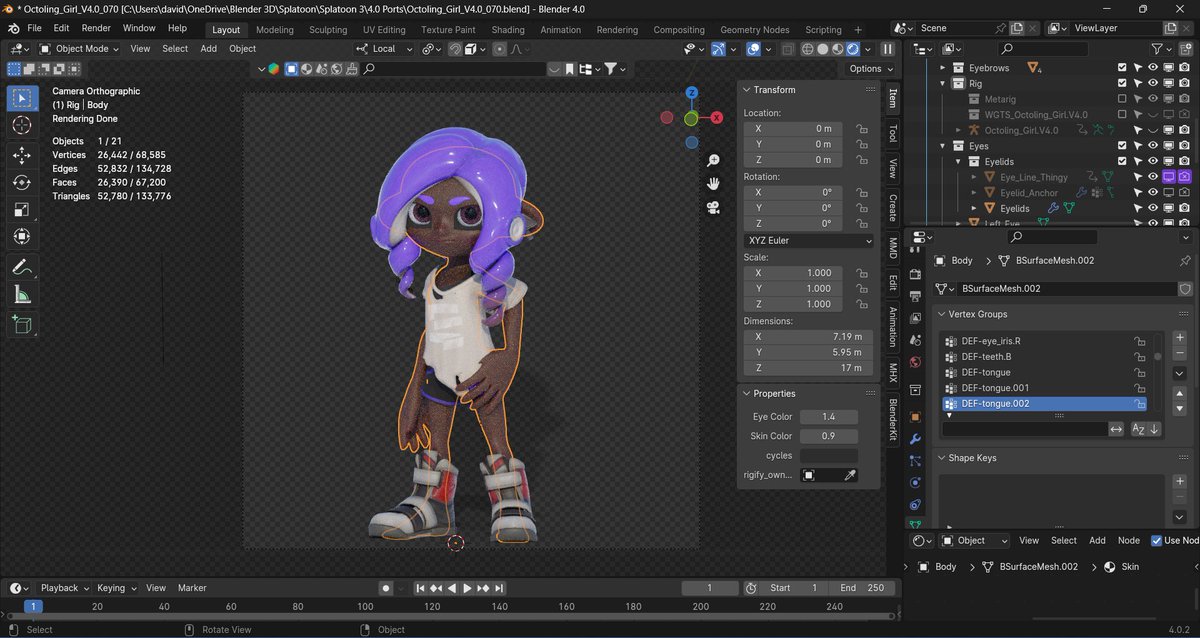This screenshot has height=638, width=1200.
Task: Click the eyedropper next to rigify_own
Action: (x=850, y=475)
